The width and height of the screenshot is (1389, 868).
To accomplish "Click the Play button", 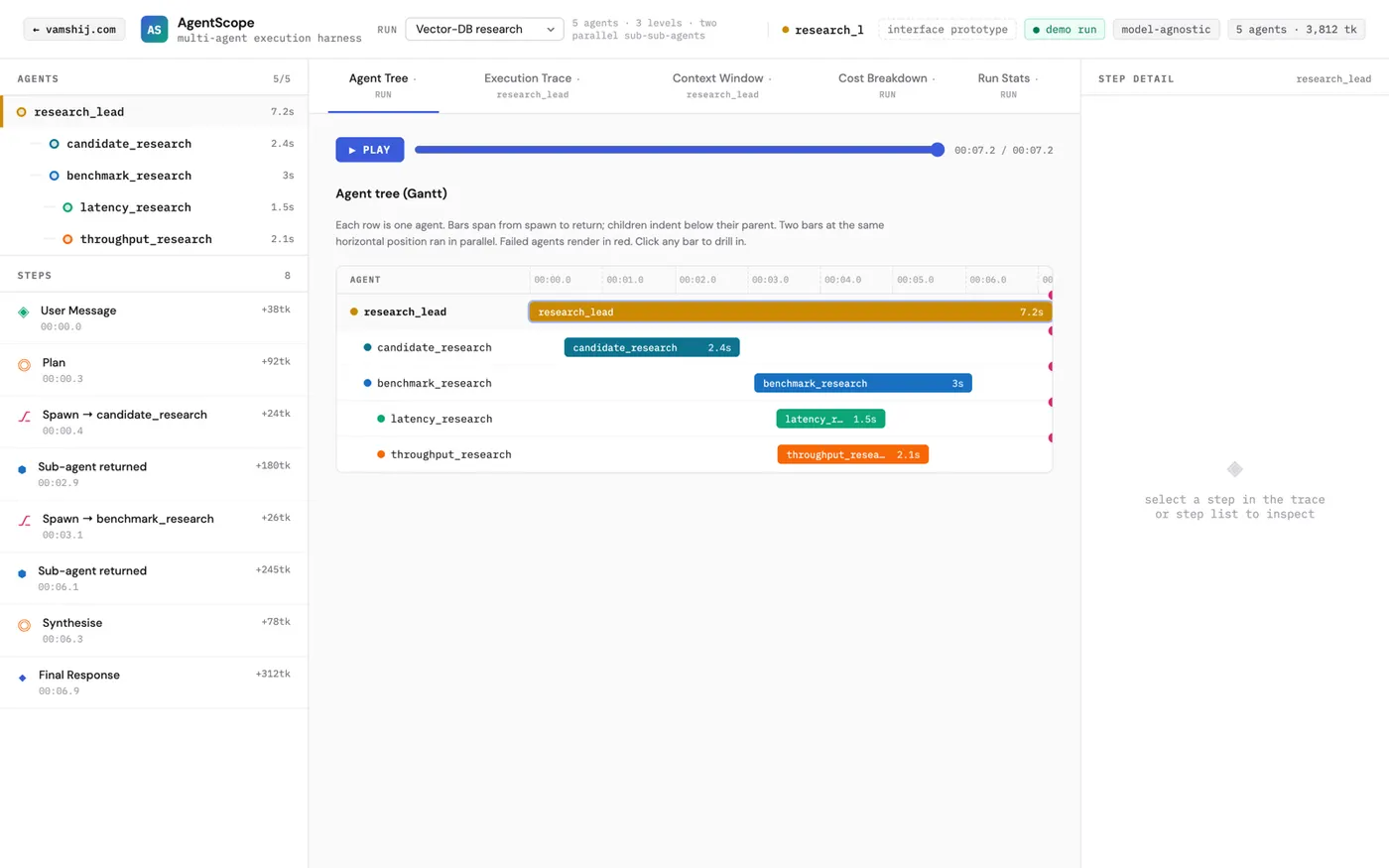I will 370,150.
